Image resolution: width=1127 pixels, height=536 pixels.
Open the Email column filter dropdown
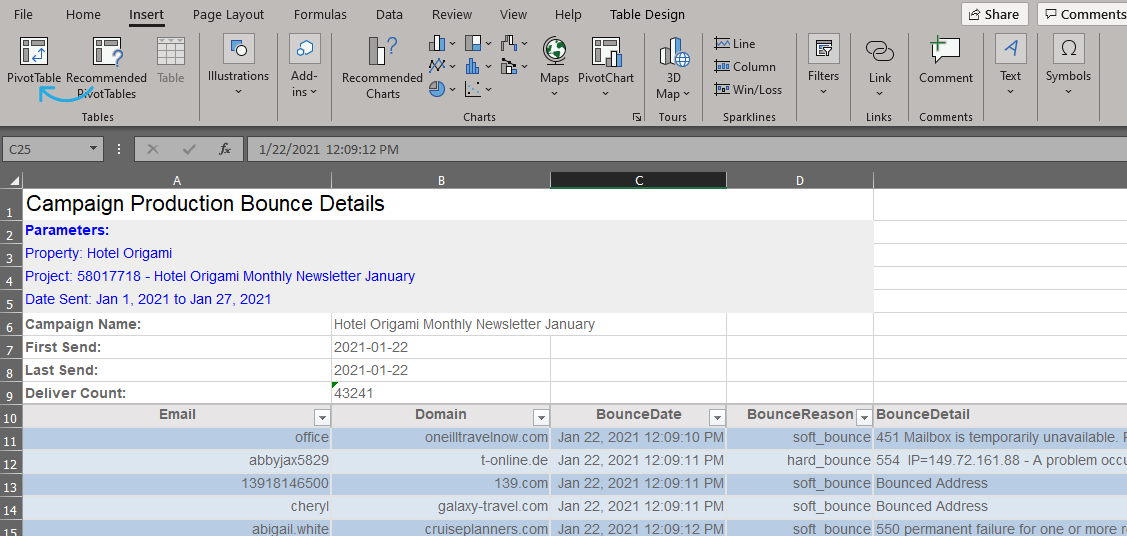pyautogui.click(x=322, y=417)
